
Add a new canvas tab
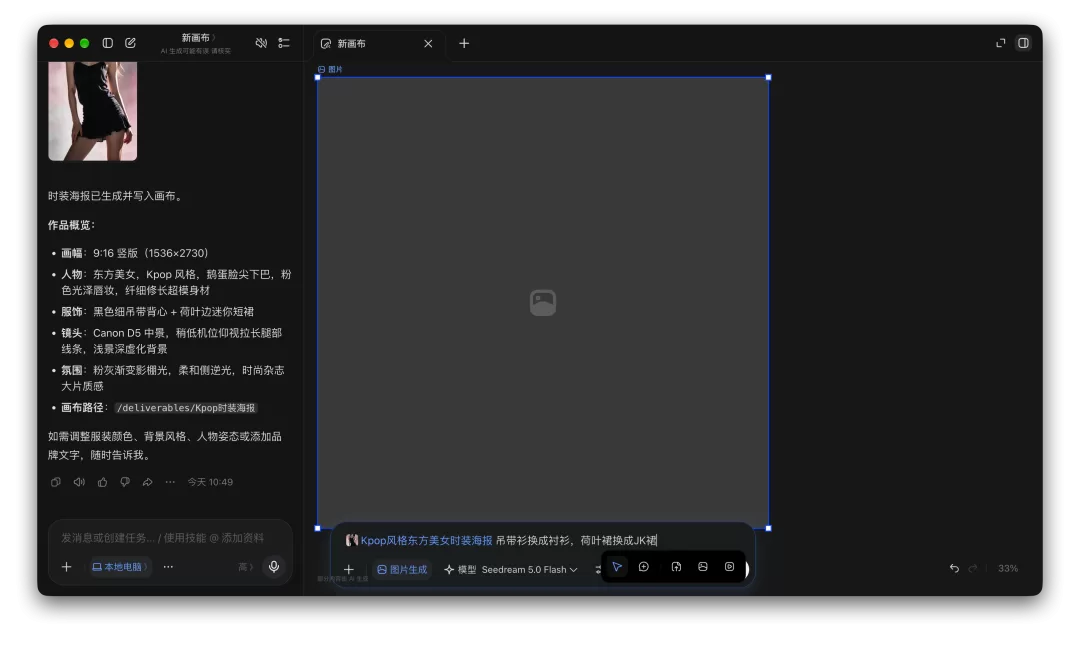(x=464, y=43)
